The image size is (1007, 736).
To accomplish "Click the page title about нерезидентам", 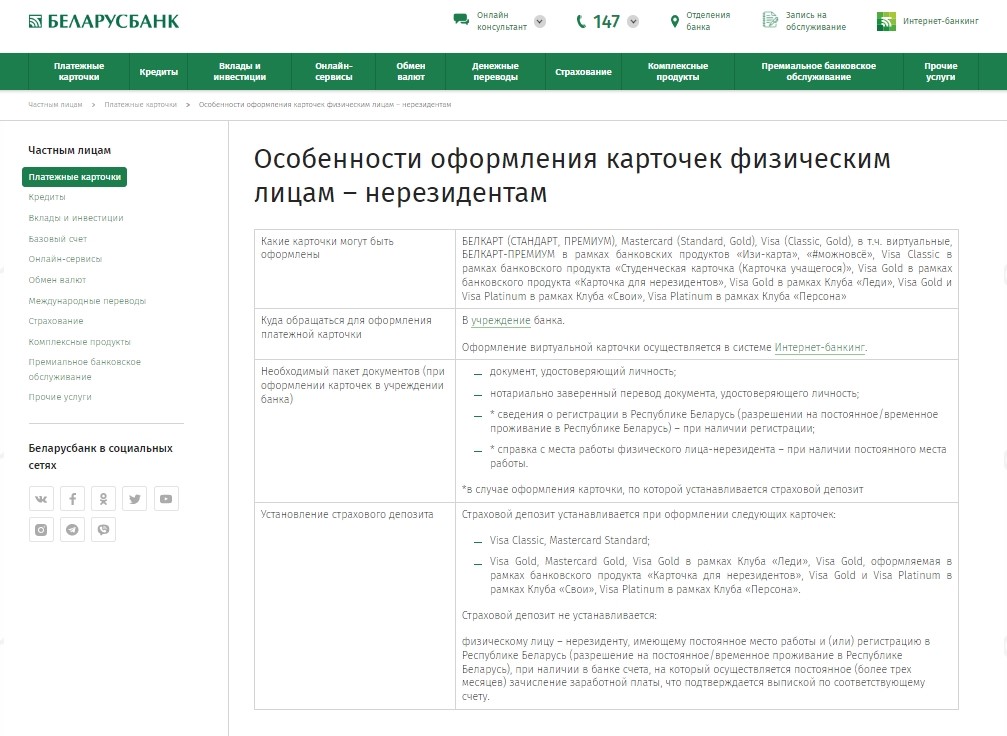I will pyautogui.click(x=572, y=175).
